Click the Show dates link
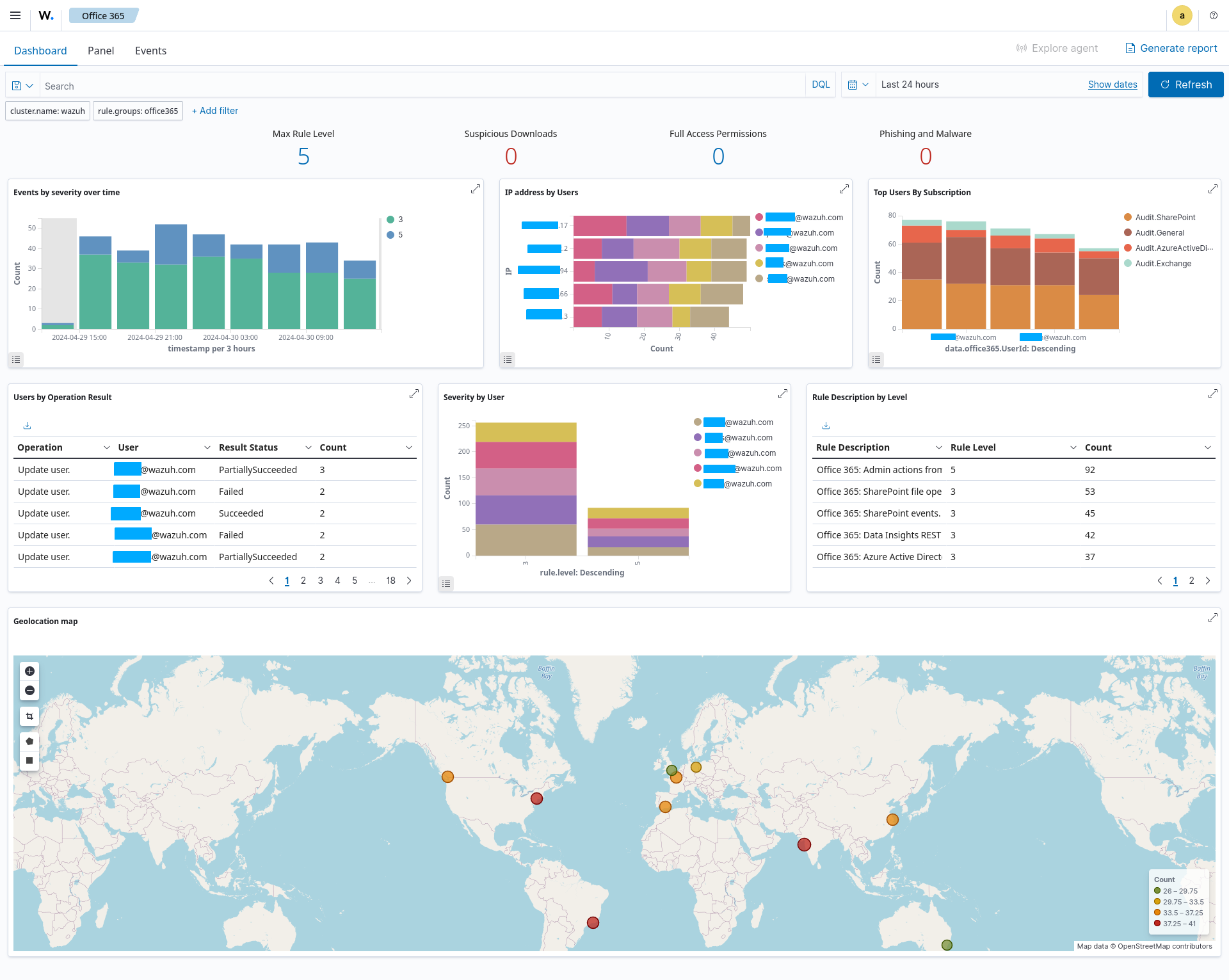The height and width of the screenshot is (980, 1229). 1113,84
